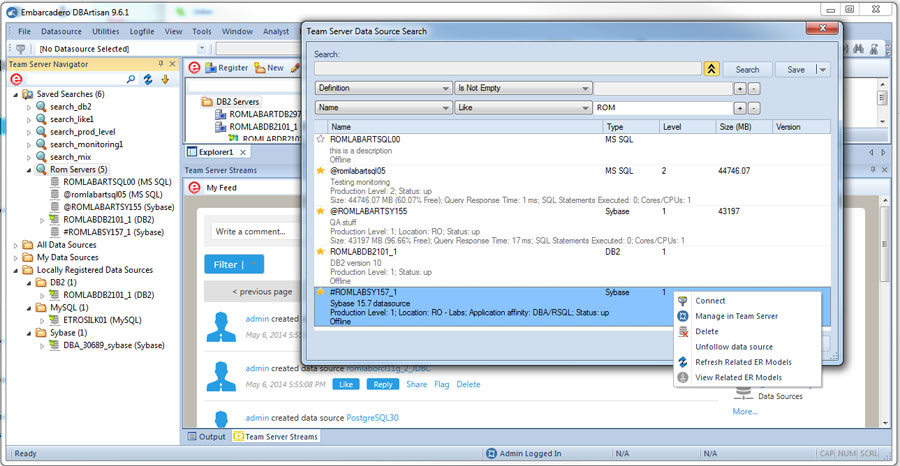Click the DB2 Servers folder icon in Explorer
Screen dimensions: 900x466
click(x=207, y=102)
